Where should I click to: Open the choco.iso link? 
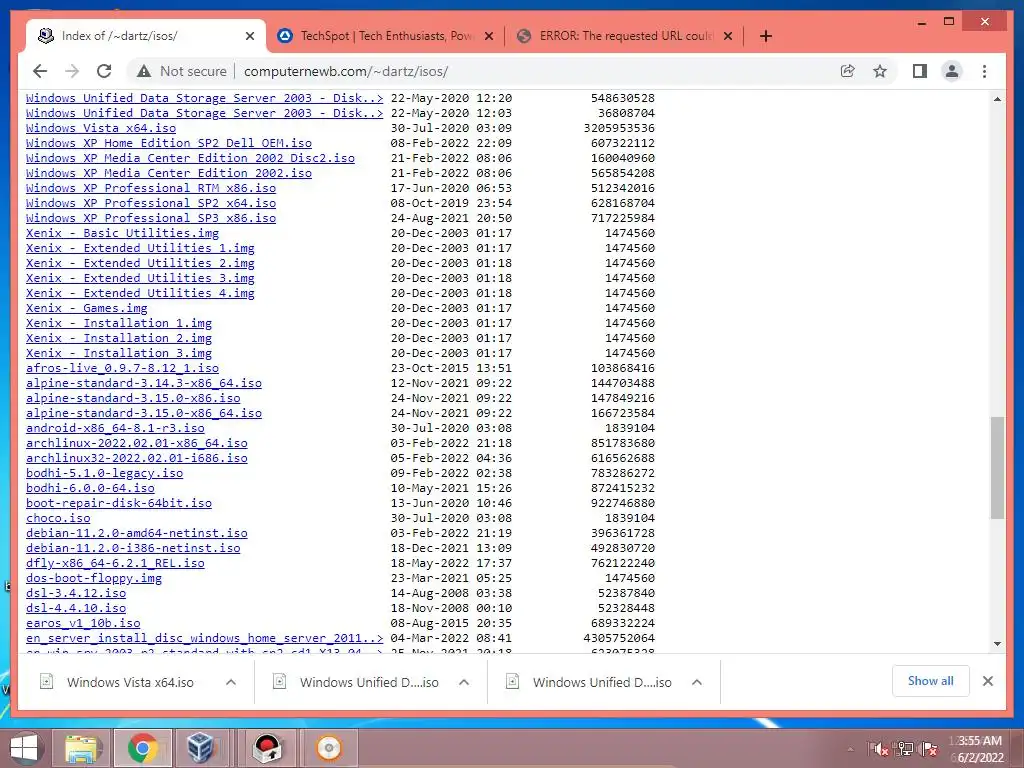(58, 519)
